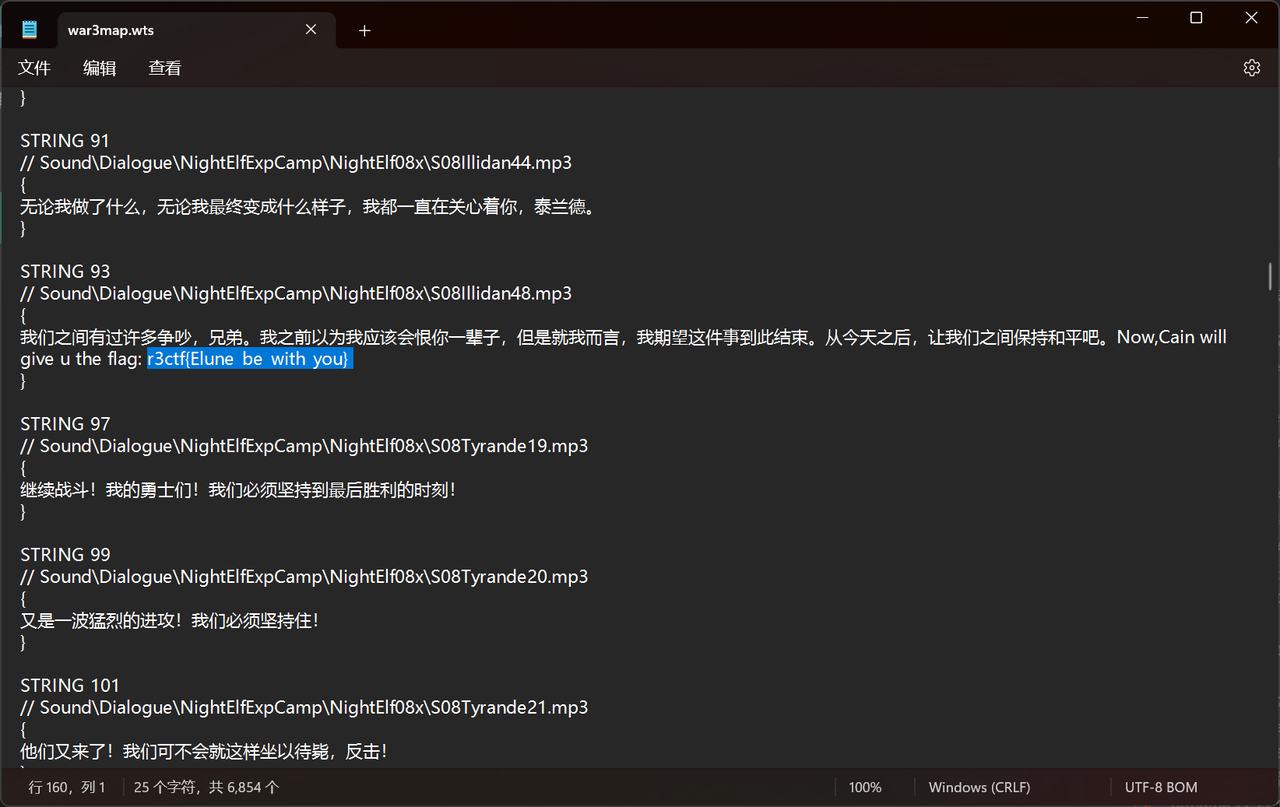Maximize the Notepad window

point(1196,18)
